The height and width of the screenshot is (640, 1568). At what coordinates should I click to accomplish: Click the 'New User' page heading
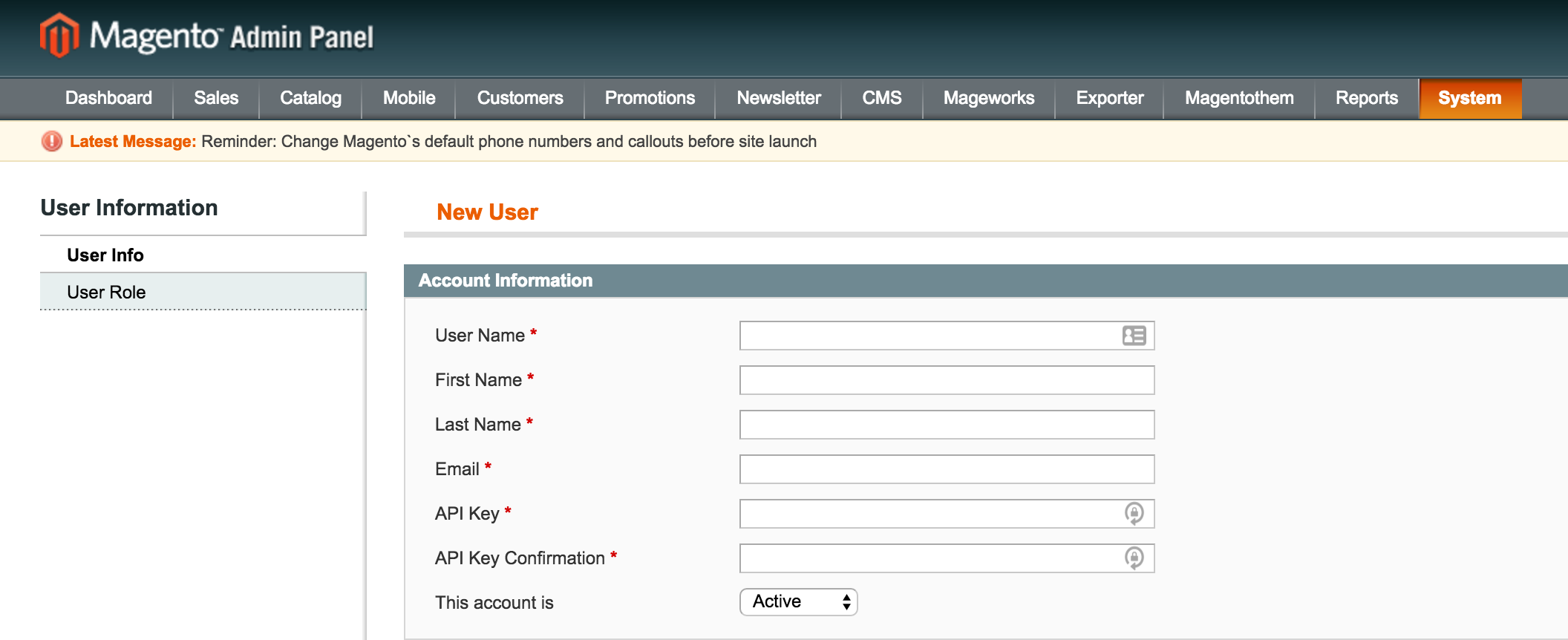point(487,212)
